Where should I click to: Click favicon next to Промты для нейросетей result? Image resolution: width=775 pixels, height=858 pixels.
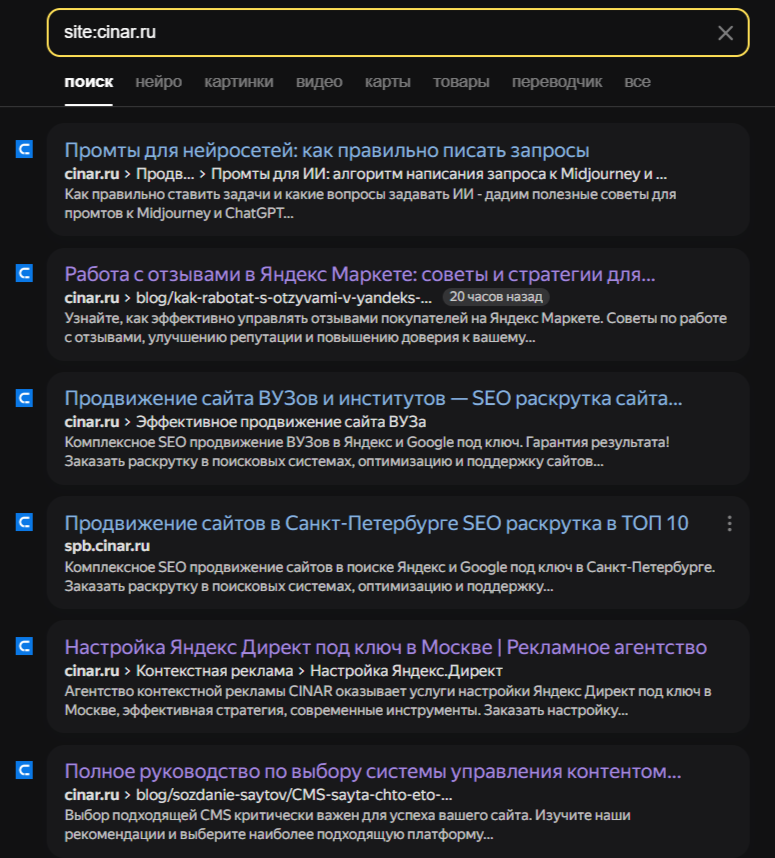point(24,149)
